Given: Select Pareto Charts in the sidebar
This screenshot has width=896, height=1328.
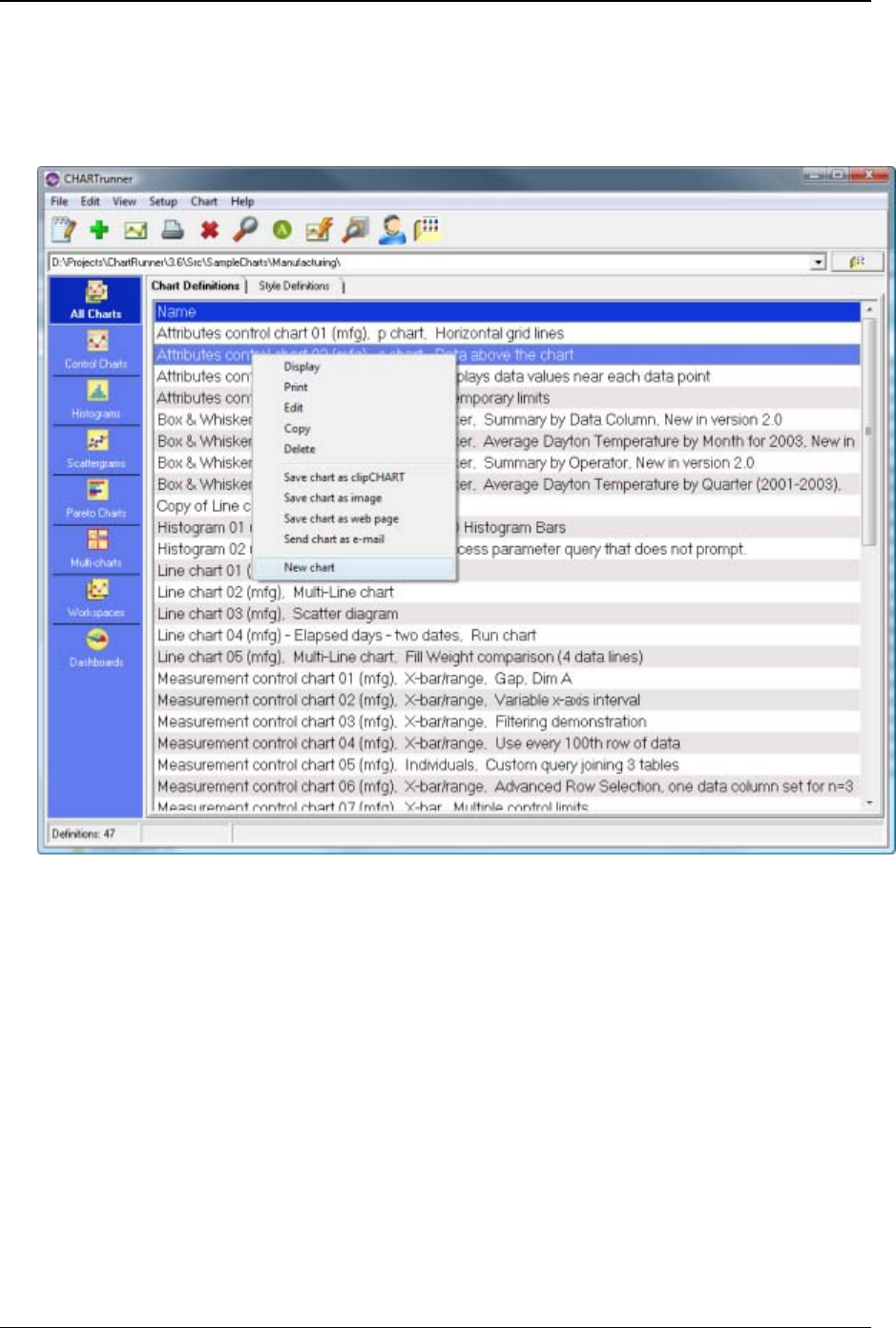Looking at the screenshot, I should (x=95, y=499).
